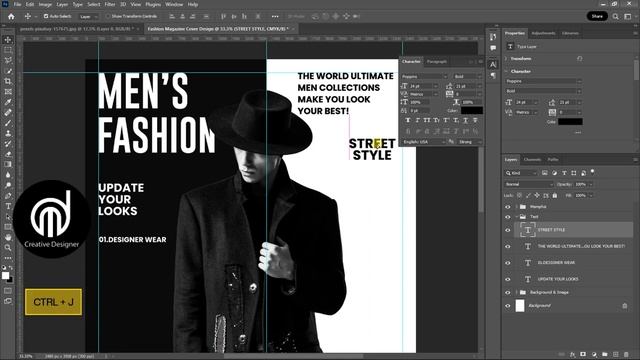
Task: Hide the STREET STYLE layer
Action: click(x=508, y=230)
